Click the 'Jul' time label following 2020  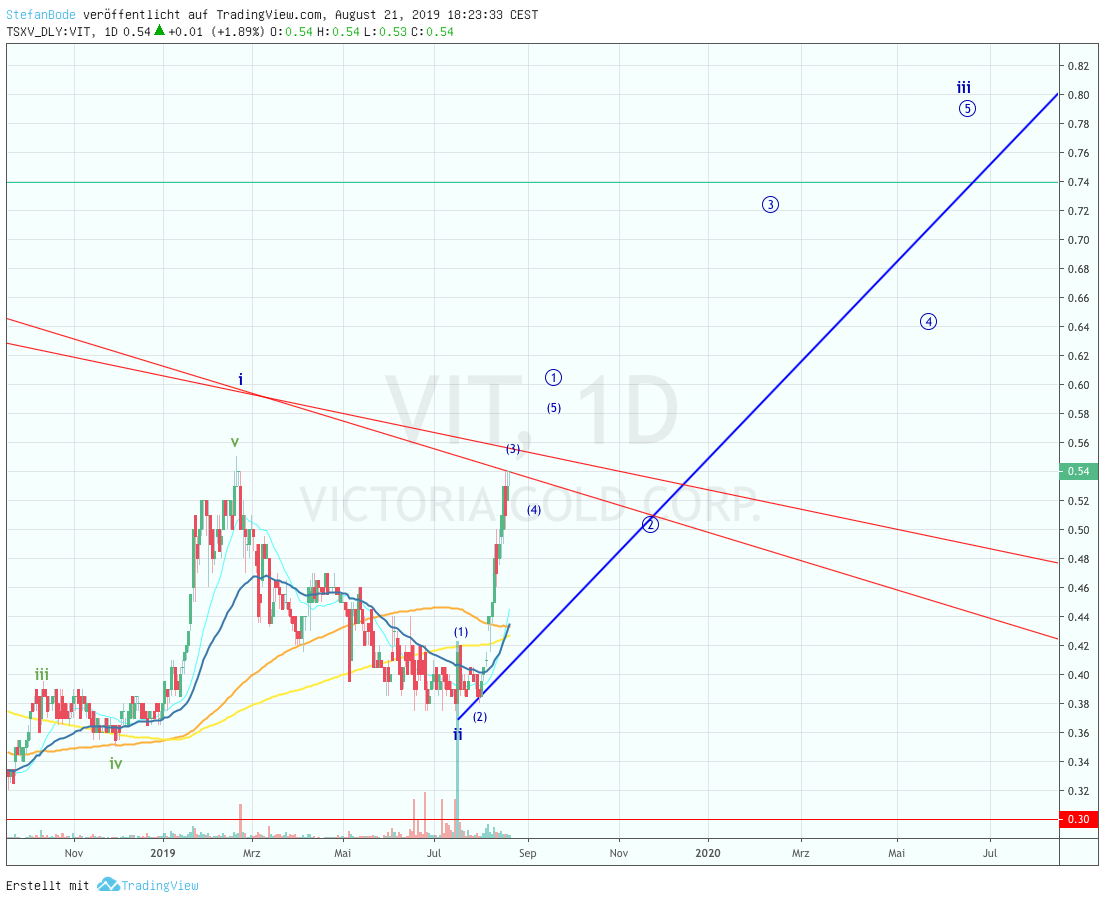point(990,853)
